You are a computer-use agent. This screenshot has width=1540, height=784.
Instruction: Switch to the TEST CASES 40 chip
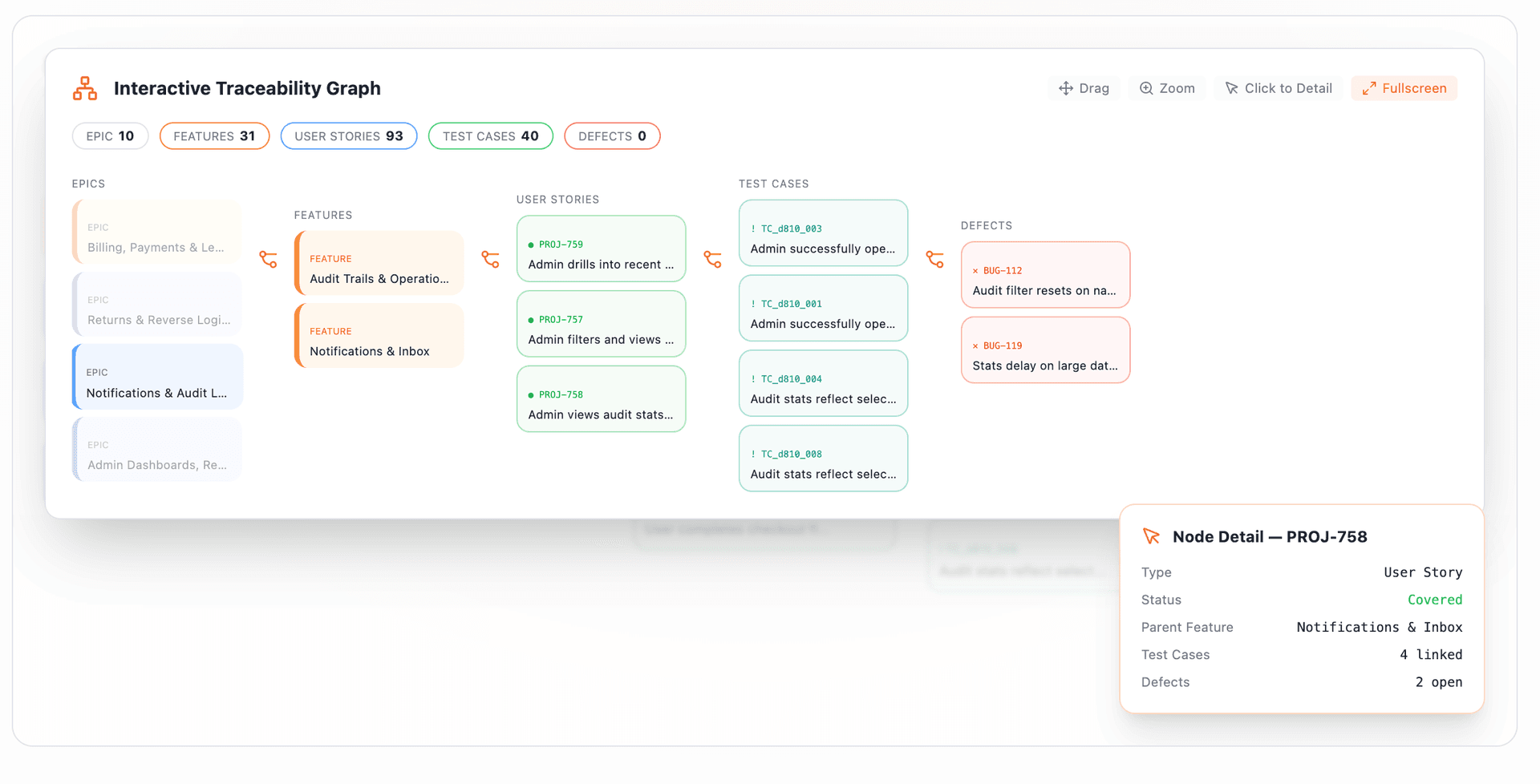tap(490, 135)
